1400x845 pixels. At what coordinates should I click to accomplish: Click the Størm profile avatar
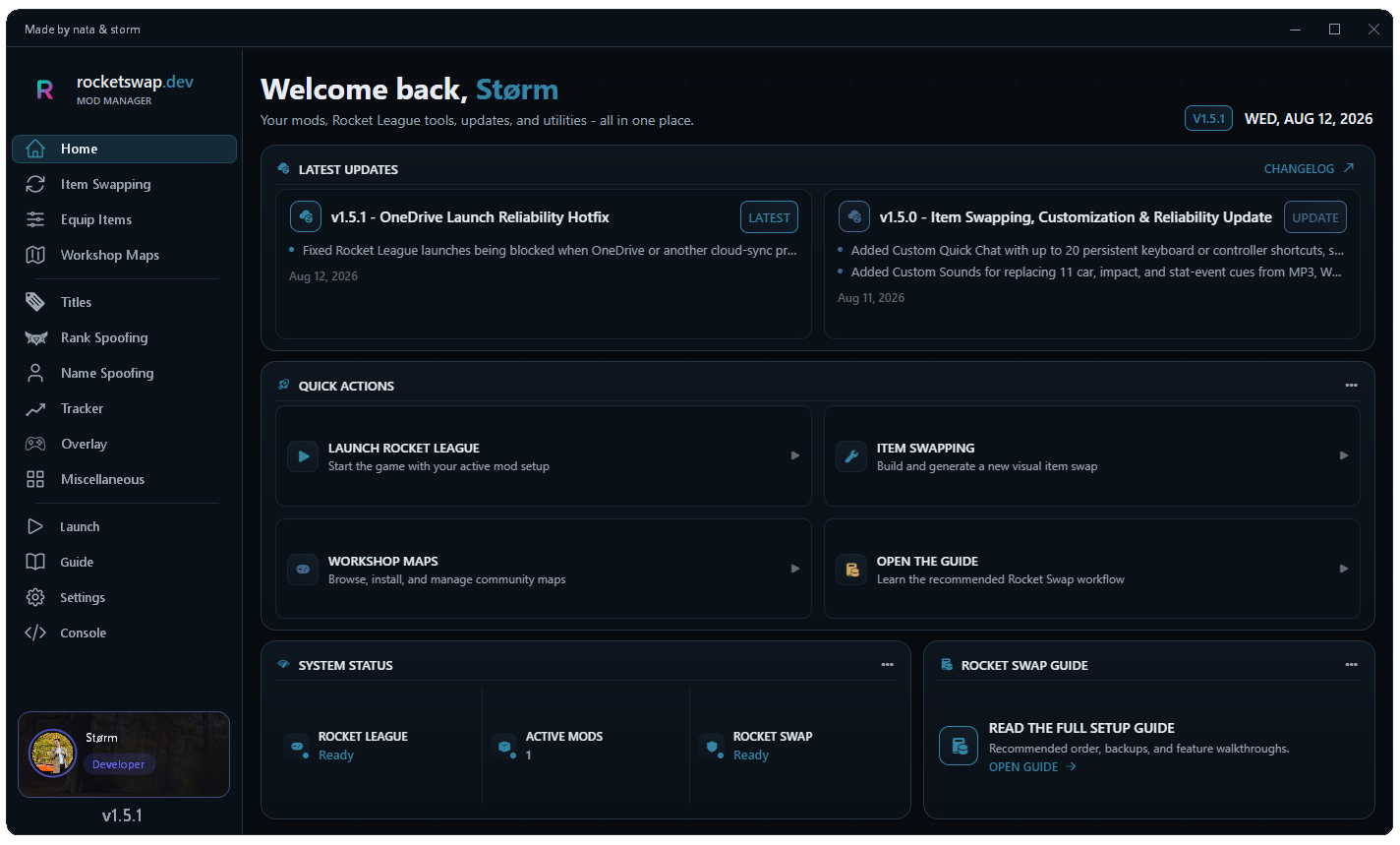52,754
